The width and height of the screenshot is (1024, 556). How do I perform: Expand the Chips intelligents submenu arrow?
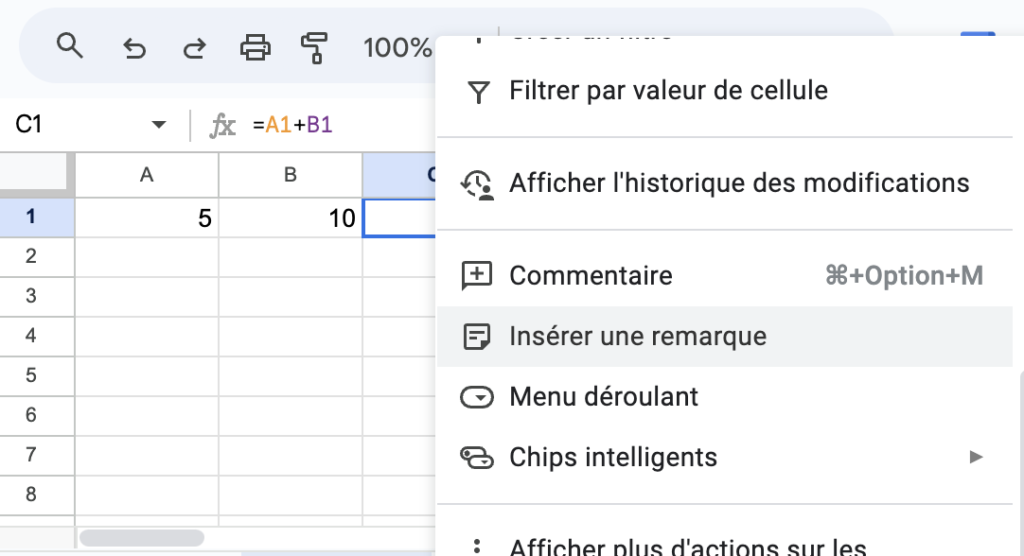pos(976,457)
